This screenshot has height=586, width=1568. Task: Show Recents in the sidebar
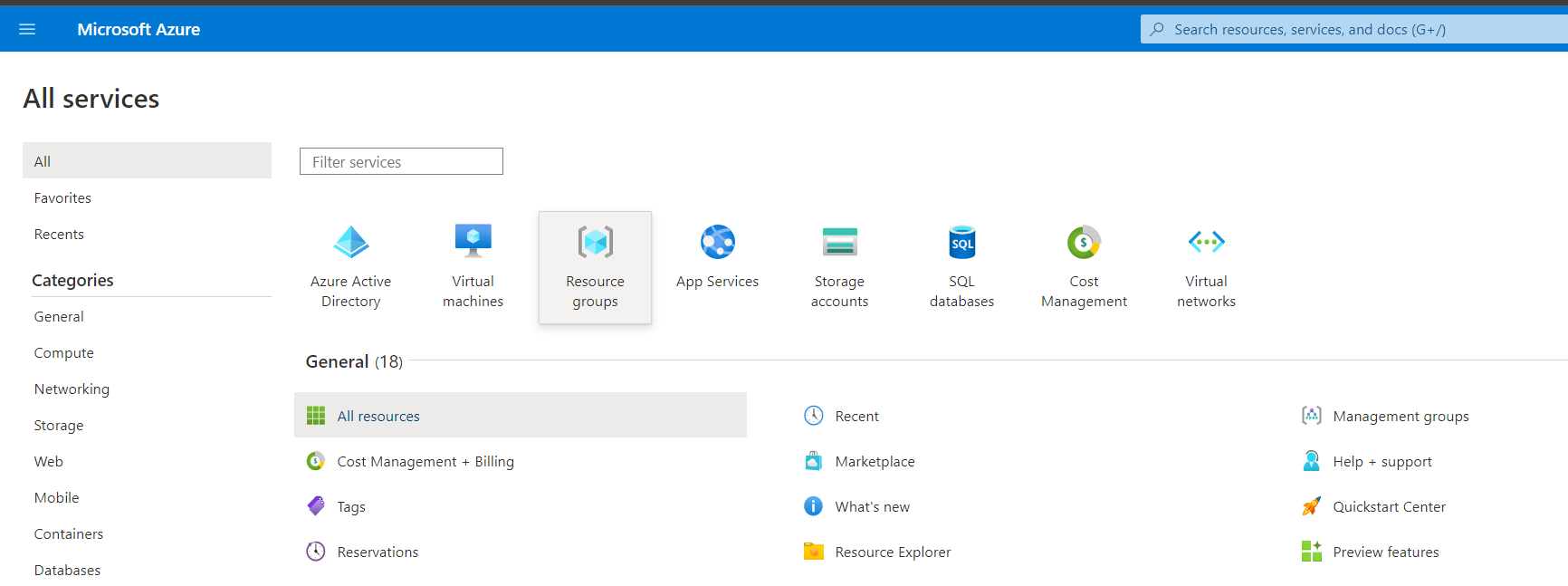tap(59, 234)
